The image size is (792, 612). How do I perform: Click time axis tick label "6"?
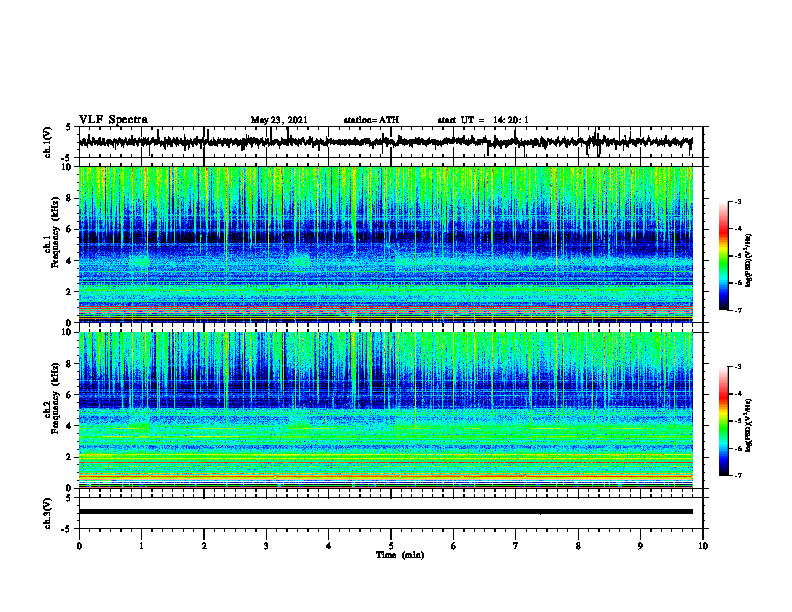click(x=454, y=546)
